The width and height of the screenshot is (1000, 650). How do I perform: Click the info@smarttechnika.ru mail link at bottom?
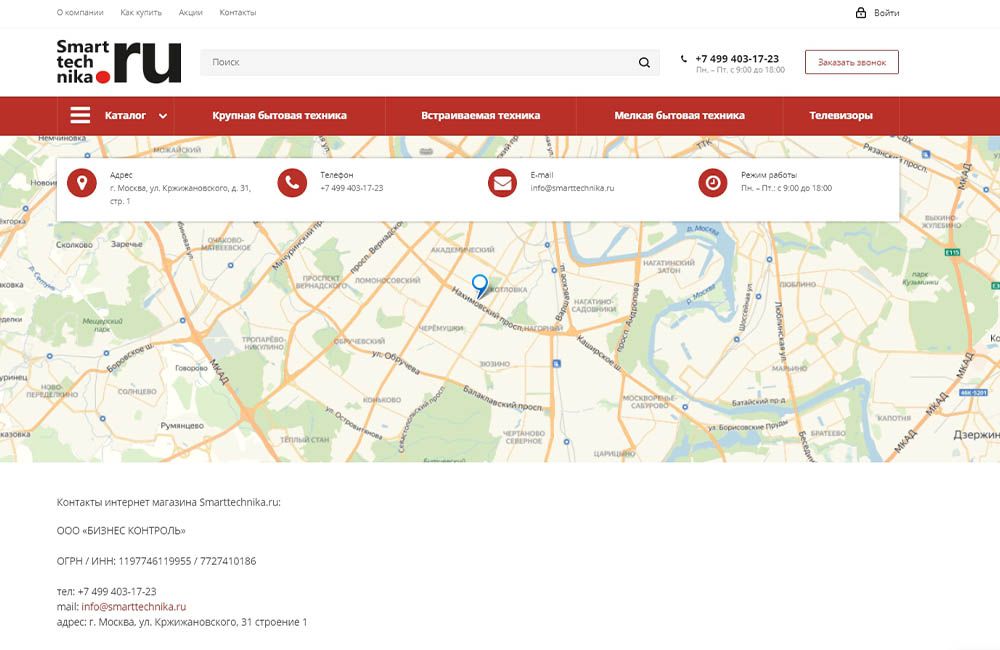pyautogui.click(x=134, y=607)
